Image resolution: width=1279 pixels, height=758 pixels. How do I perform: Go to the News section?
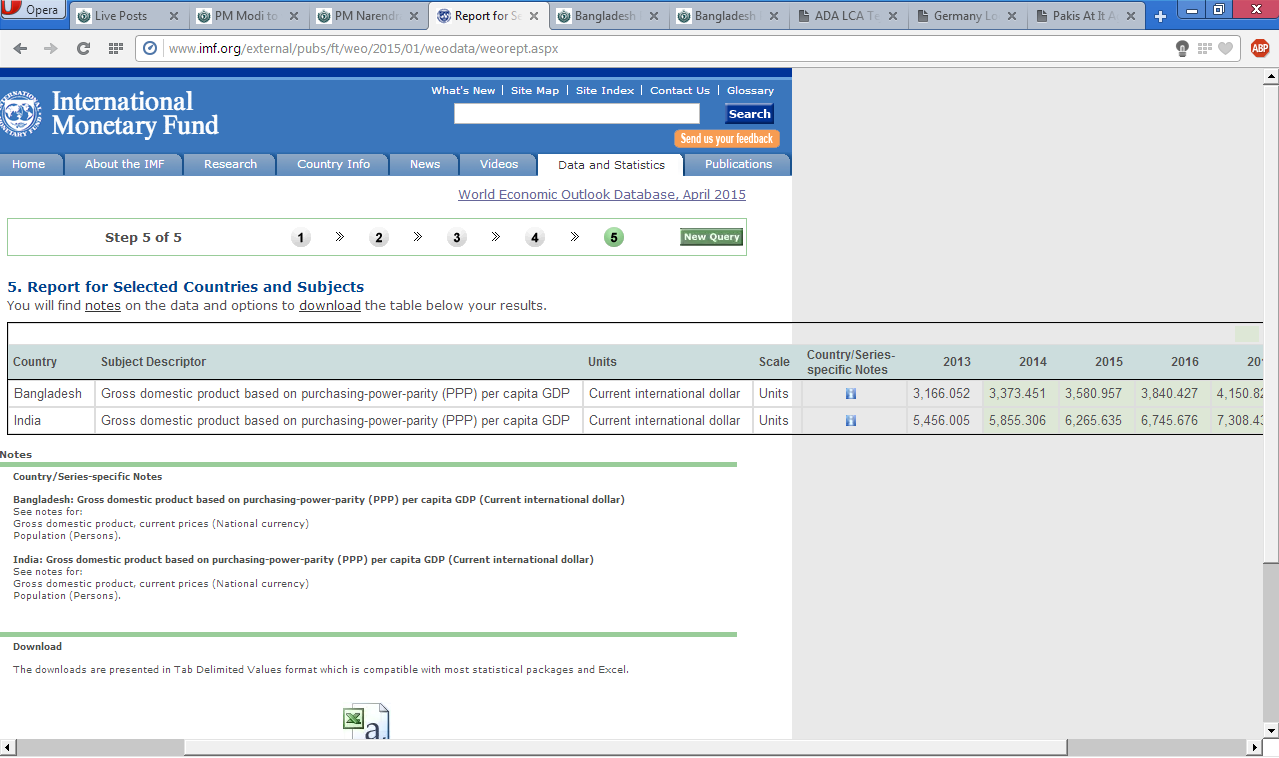(425, 164)
